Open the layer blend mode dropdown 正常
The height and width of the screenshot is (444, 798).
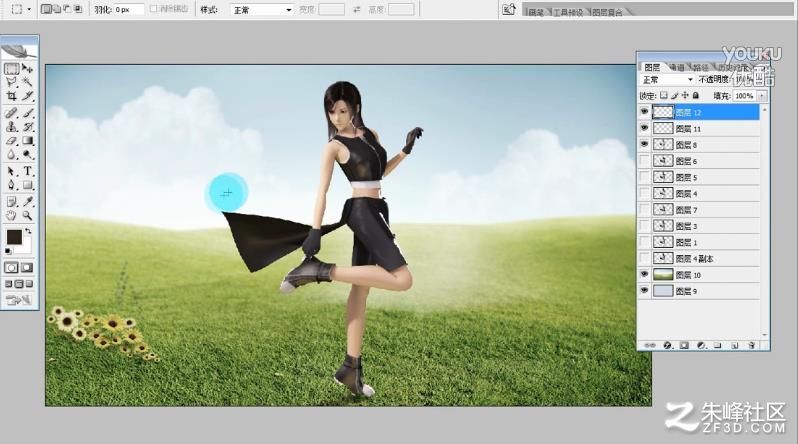[x=667, y=80]
